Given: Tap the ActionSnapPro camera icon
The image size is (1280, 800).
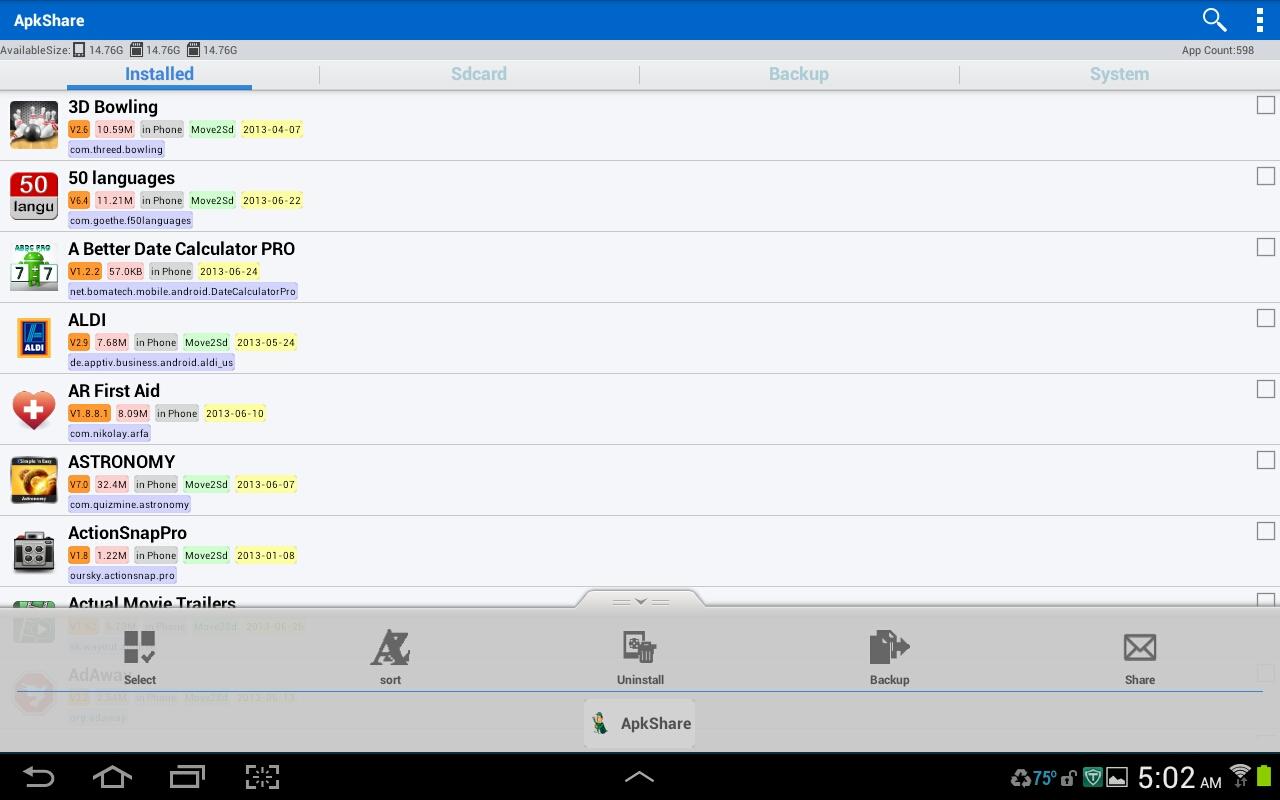Looking at the screenshot, I should pos(34,551).
